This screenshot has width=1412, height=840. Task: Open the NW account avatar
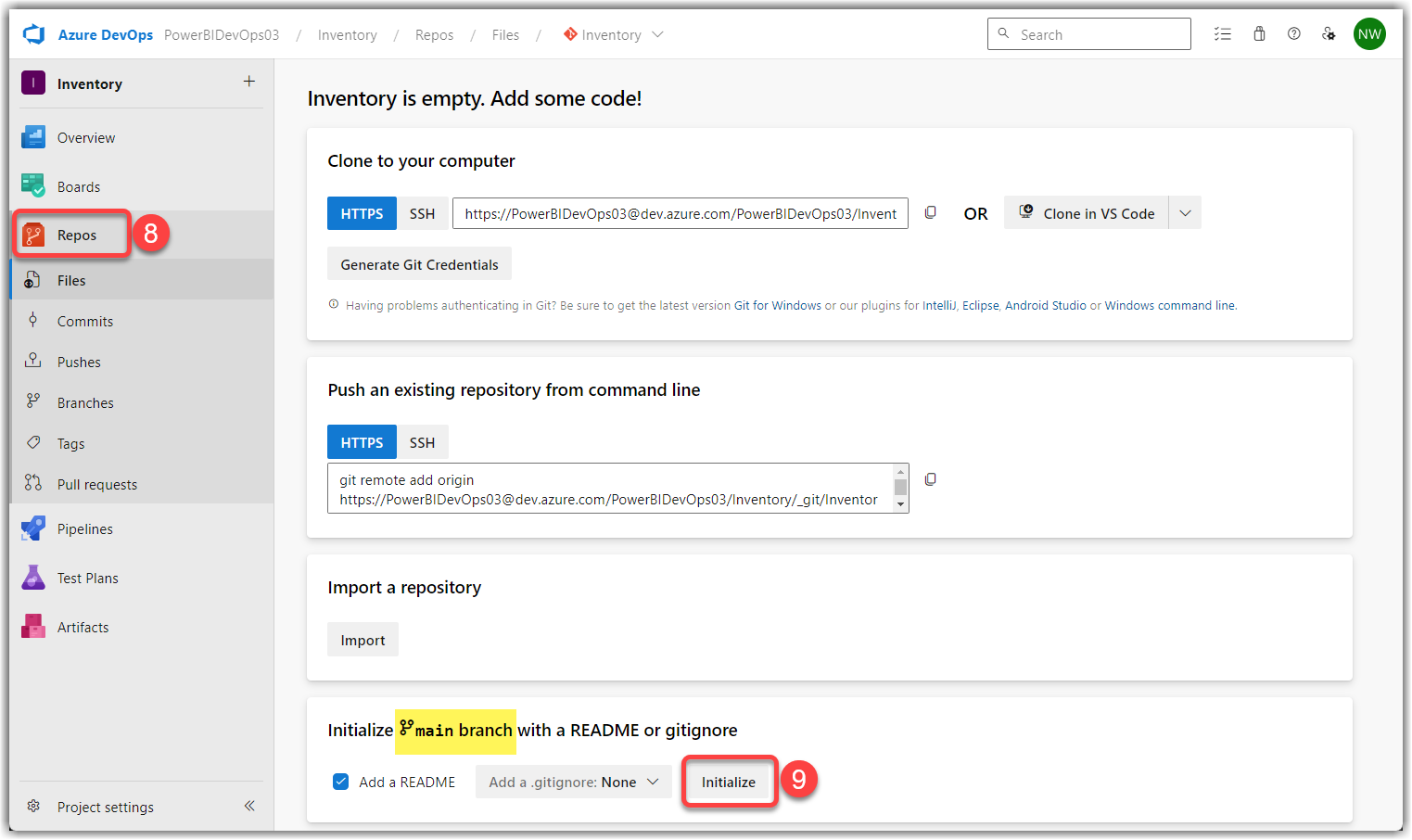pyautogui.click(x=1369, y=34)
